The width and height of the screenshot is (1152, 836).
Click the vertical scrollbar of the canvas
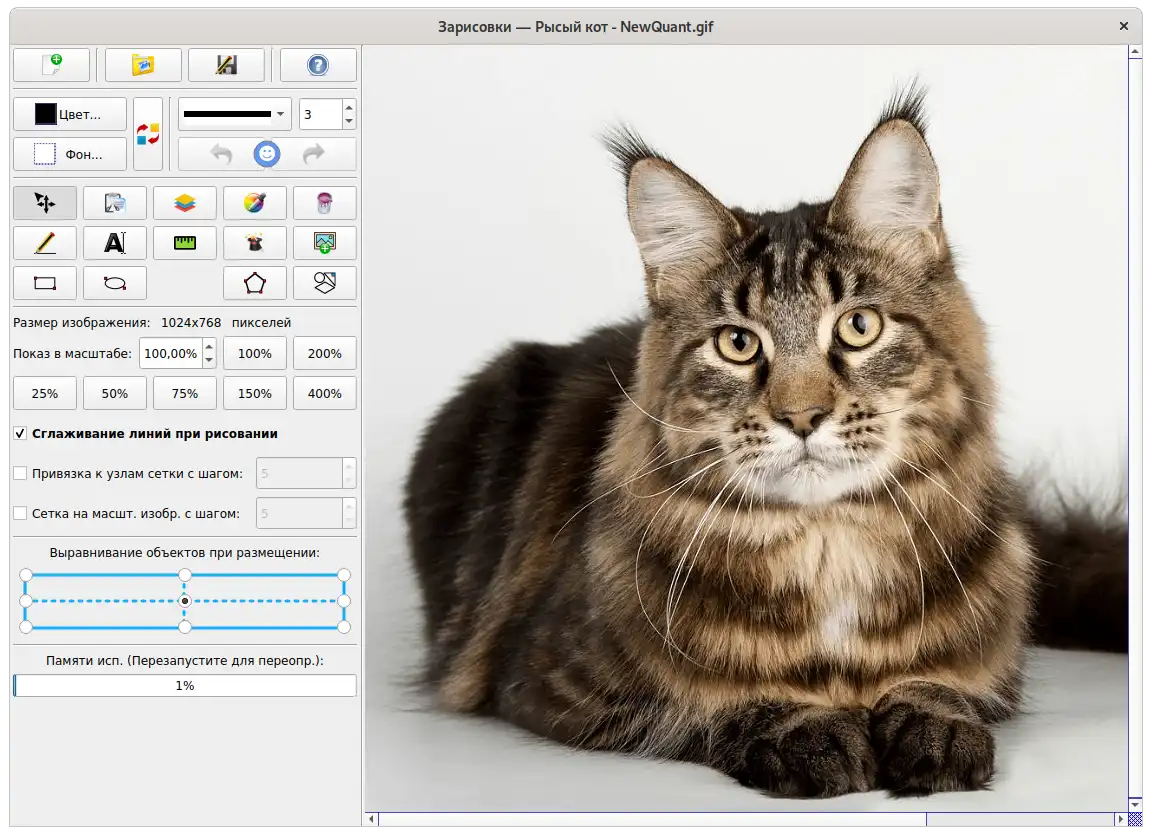1134,429
